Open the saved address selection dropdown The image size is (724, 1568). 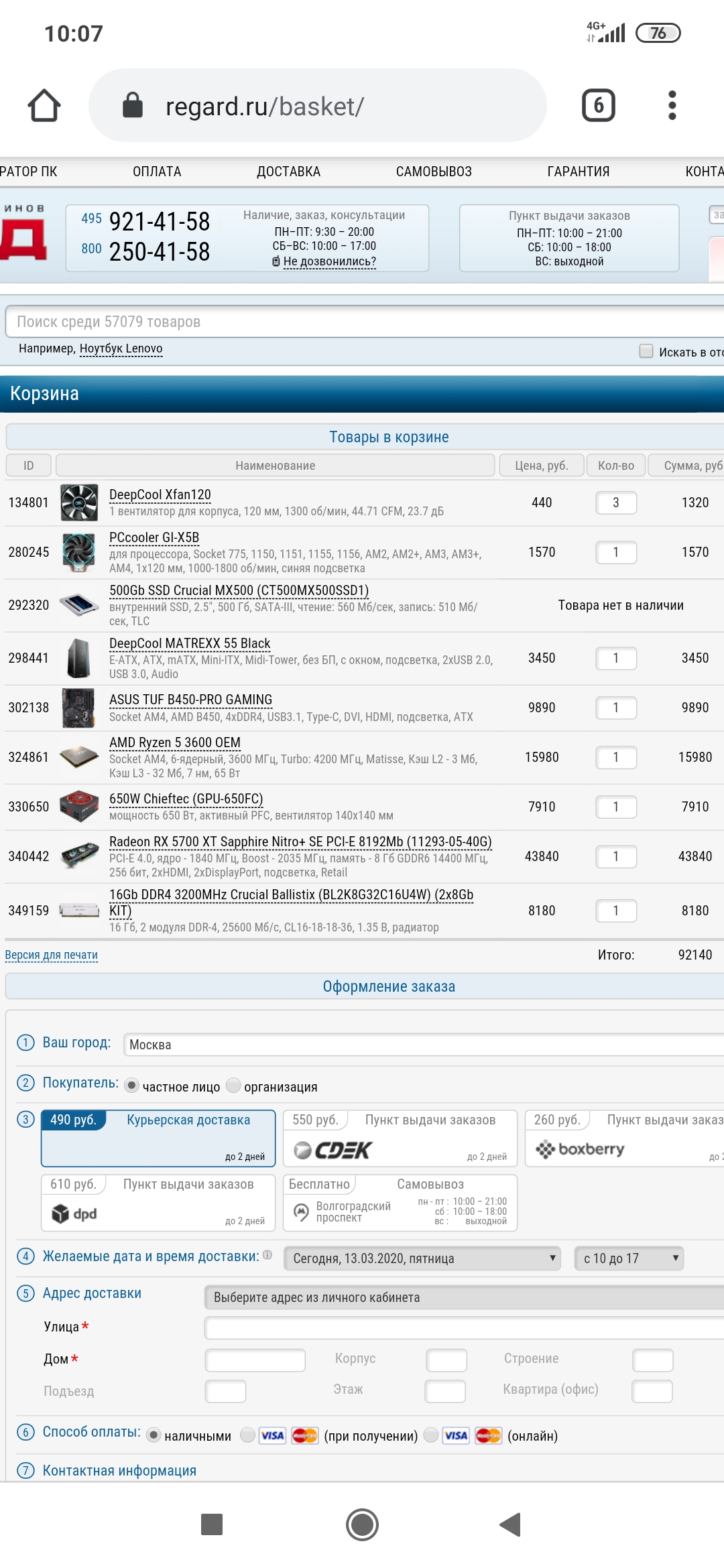[464, 1297]
